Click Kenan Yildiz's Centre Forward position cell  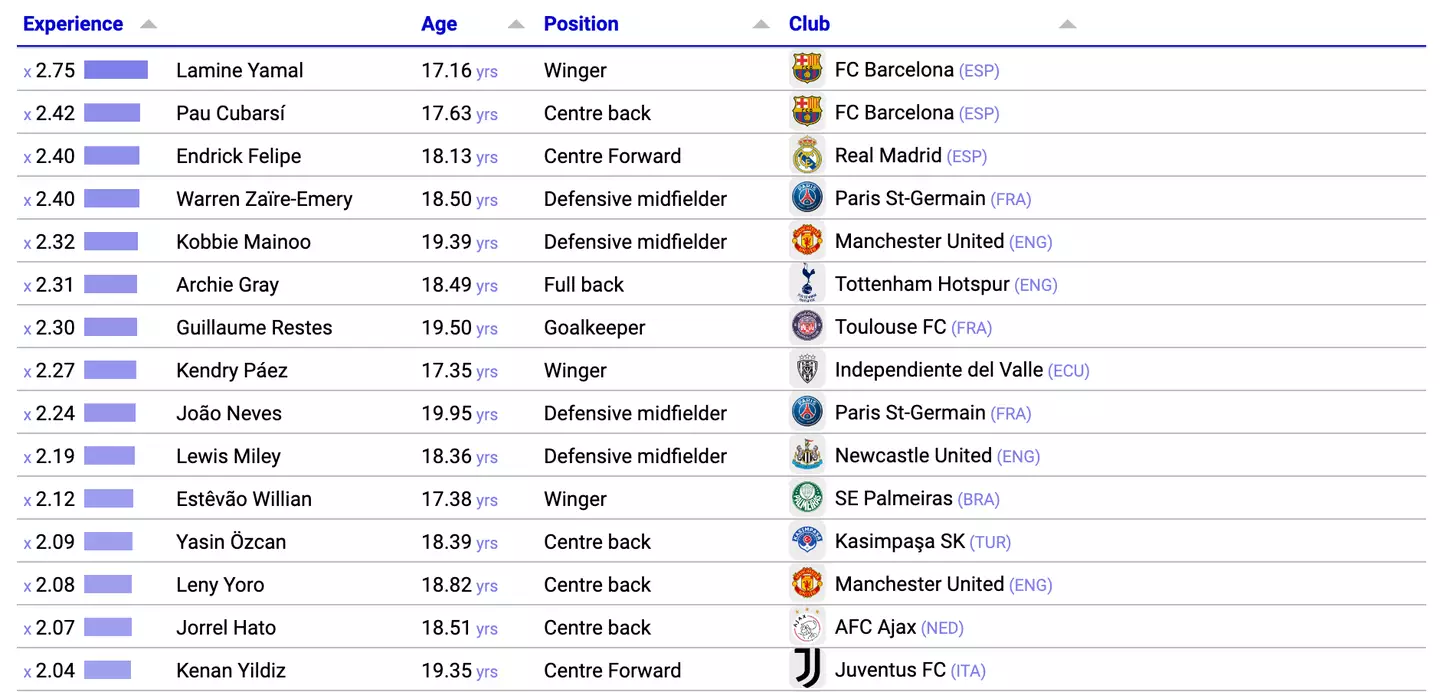(x=612, y=670)
